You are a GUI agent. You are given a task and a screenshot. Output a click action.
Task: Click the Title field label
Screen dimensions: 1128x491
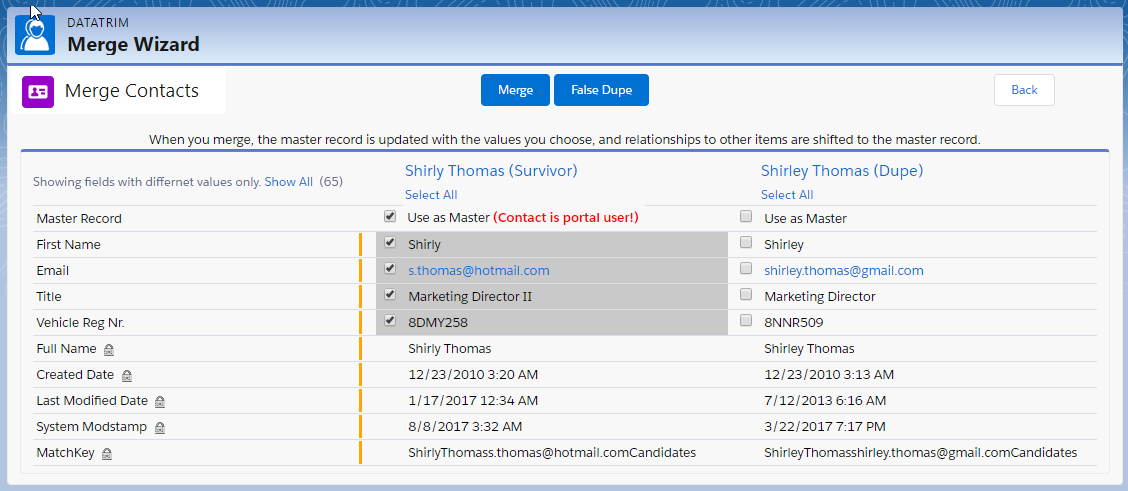tap(49, 297)
